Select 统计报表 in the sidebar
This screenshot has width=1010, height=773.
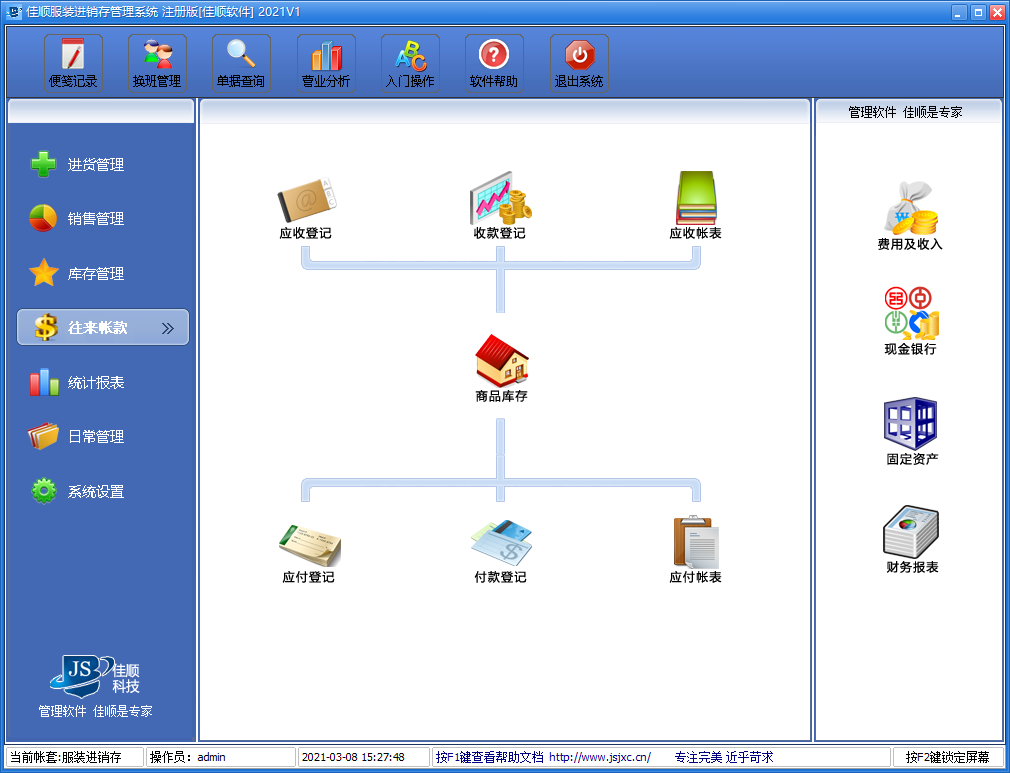tap(77, 383)
